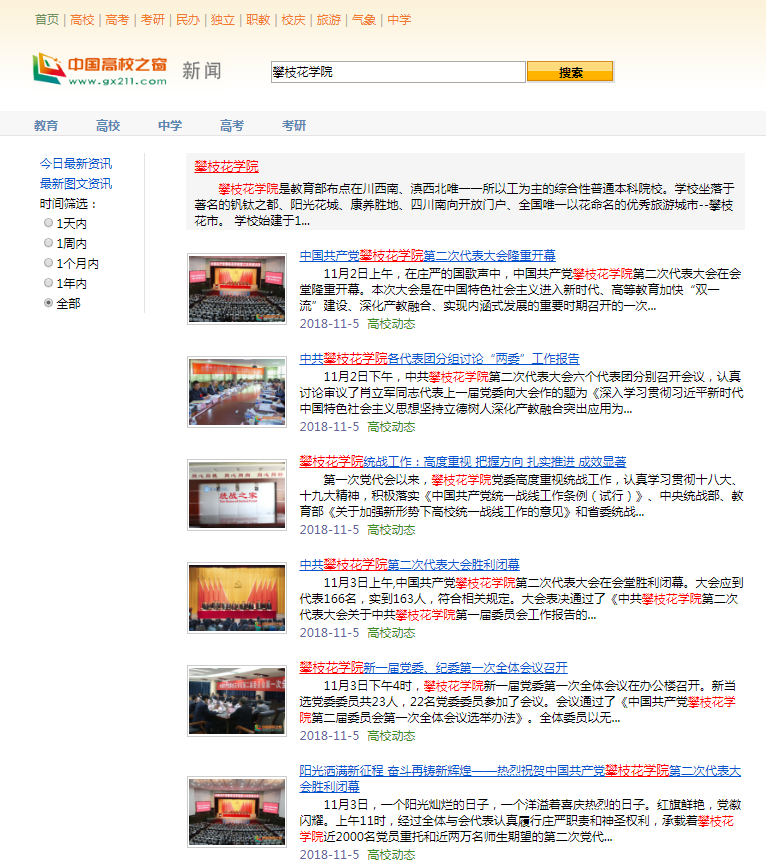The image size is (766, 865).
Task: Switch to the 考研 category tab
Action: click(x=294, y=125)
